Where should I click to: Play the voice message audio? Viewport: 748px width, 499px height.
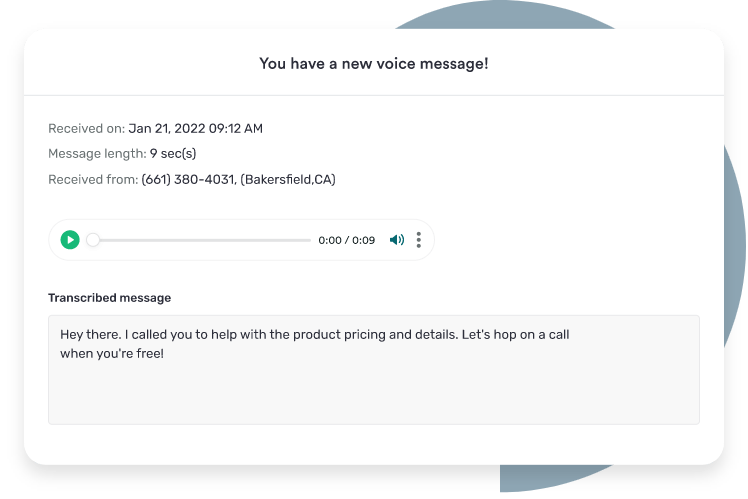(70, 240)
